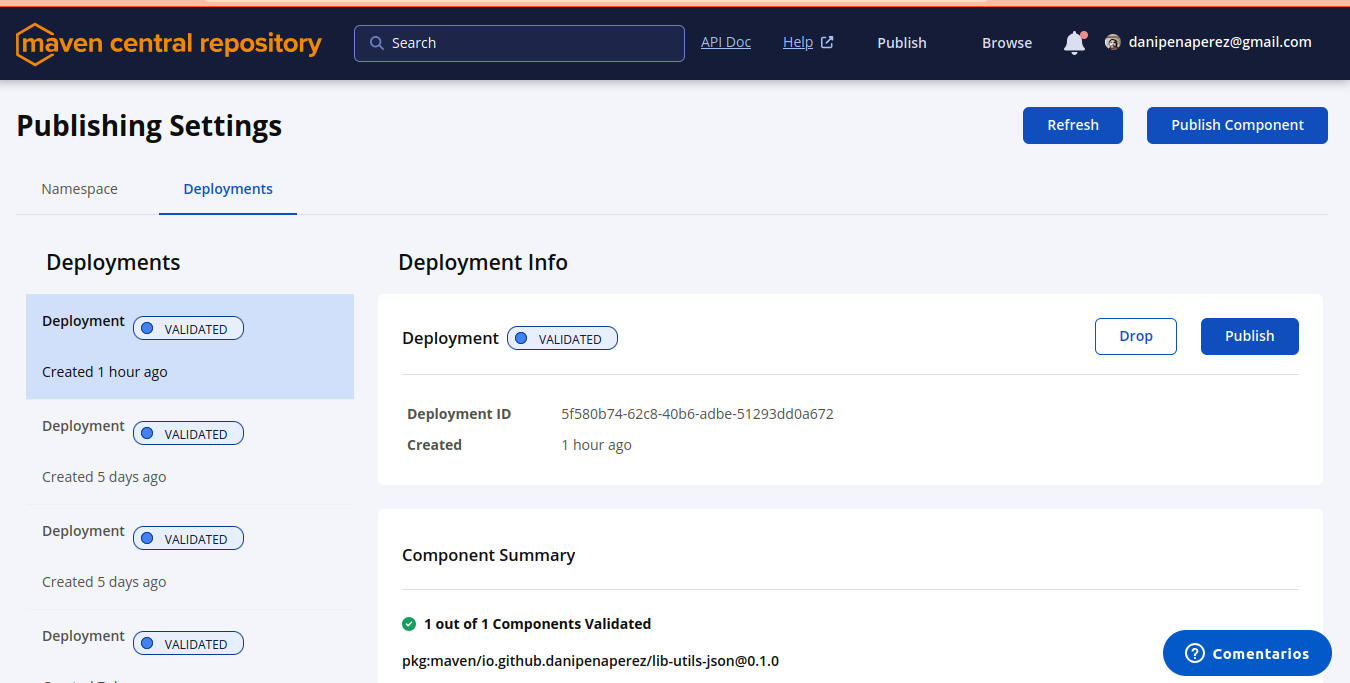
Task: Drop the selected deployment
Action: pos(1136,336)
